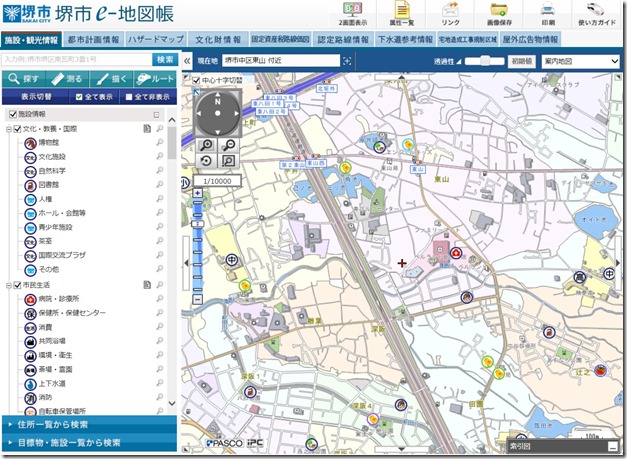Switch to the 認定路線情報 tab
Screen dimensions: 627x459
click(343, 40)
